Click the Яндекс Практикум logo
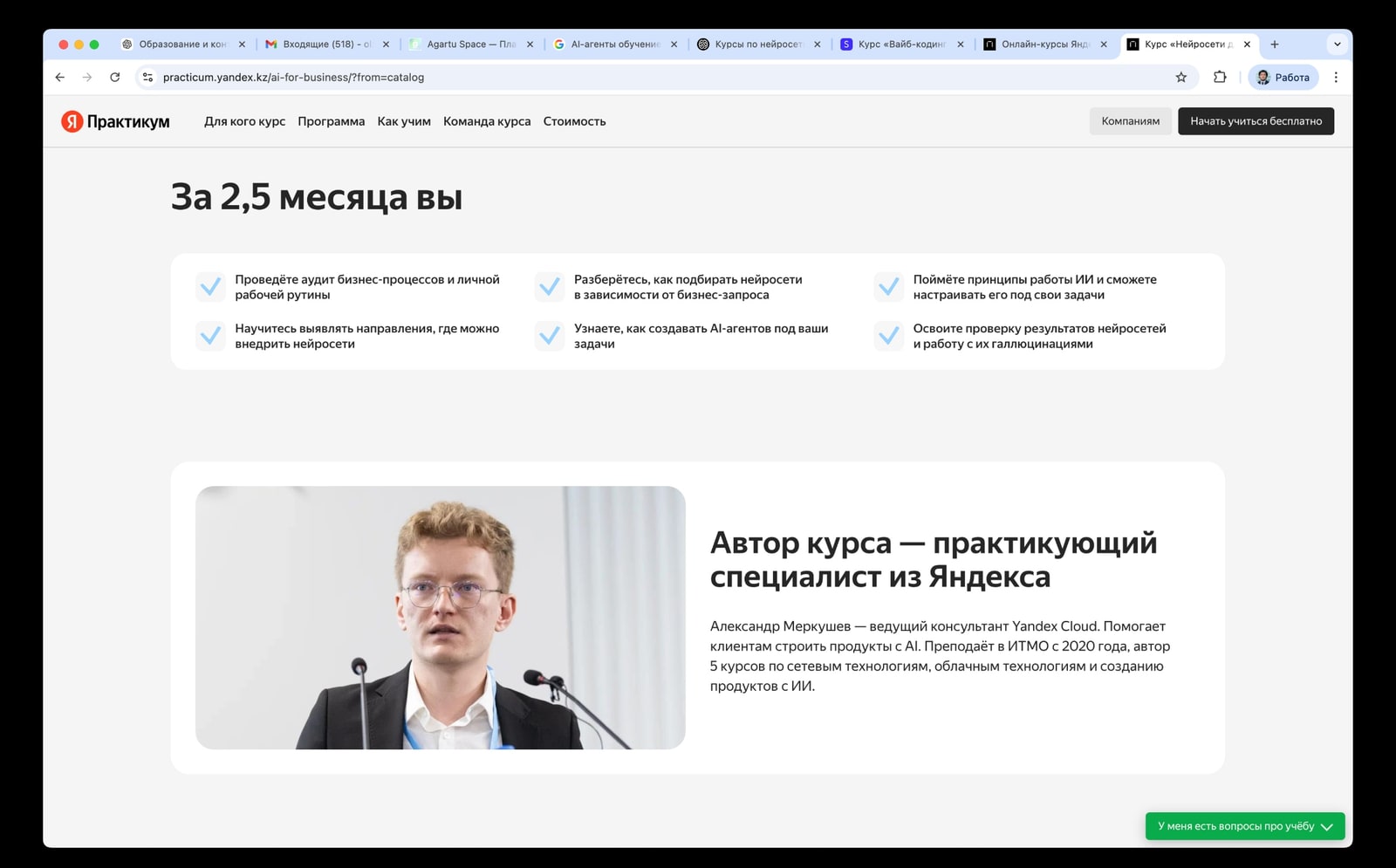 click(115, 121)
